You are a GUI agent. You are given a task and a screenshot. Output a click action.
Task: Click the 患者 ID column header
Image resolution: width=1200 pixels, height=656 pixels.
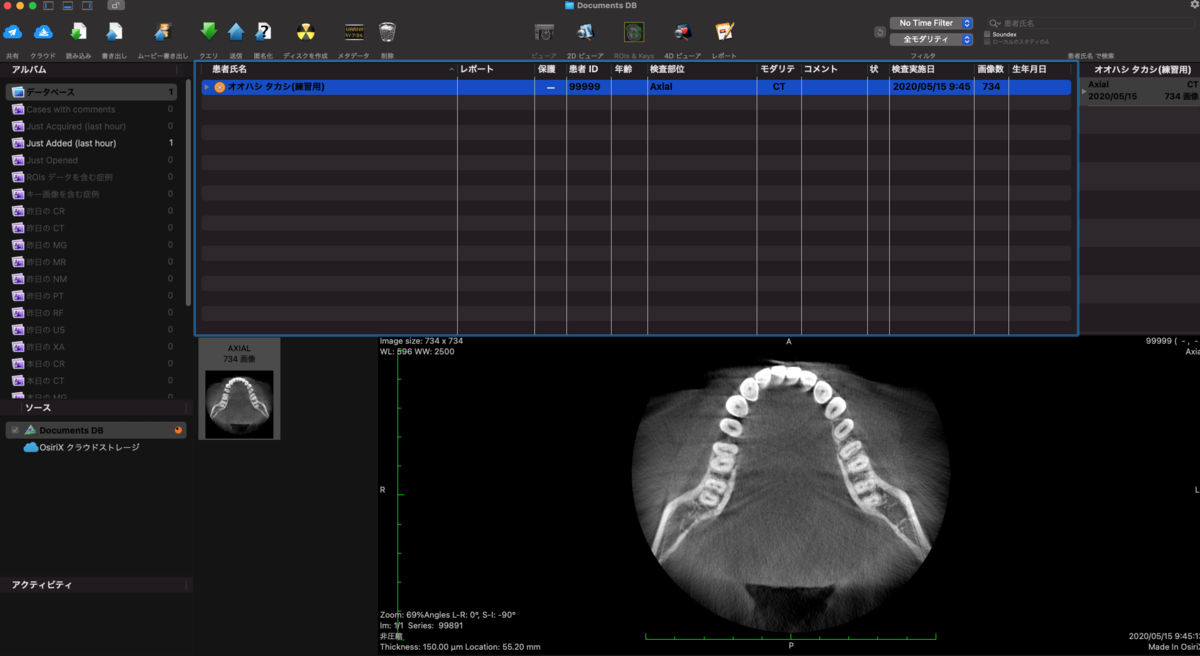(x=588, y=70)
